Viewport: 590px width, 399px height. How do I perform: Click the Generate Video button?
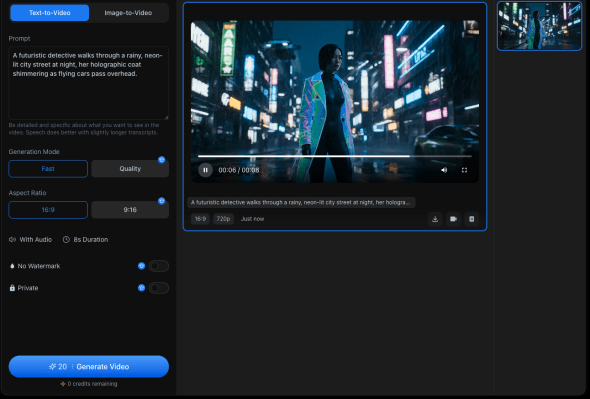pyautogui.click(x=89, y=367)
